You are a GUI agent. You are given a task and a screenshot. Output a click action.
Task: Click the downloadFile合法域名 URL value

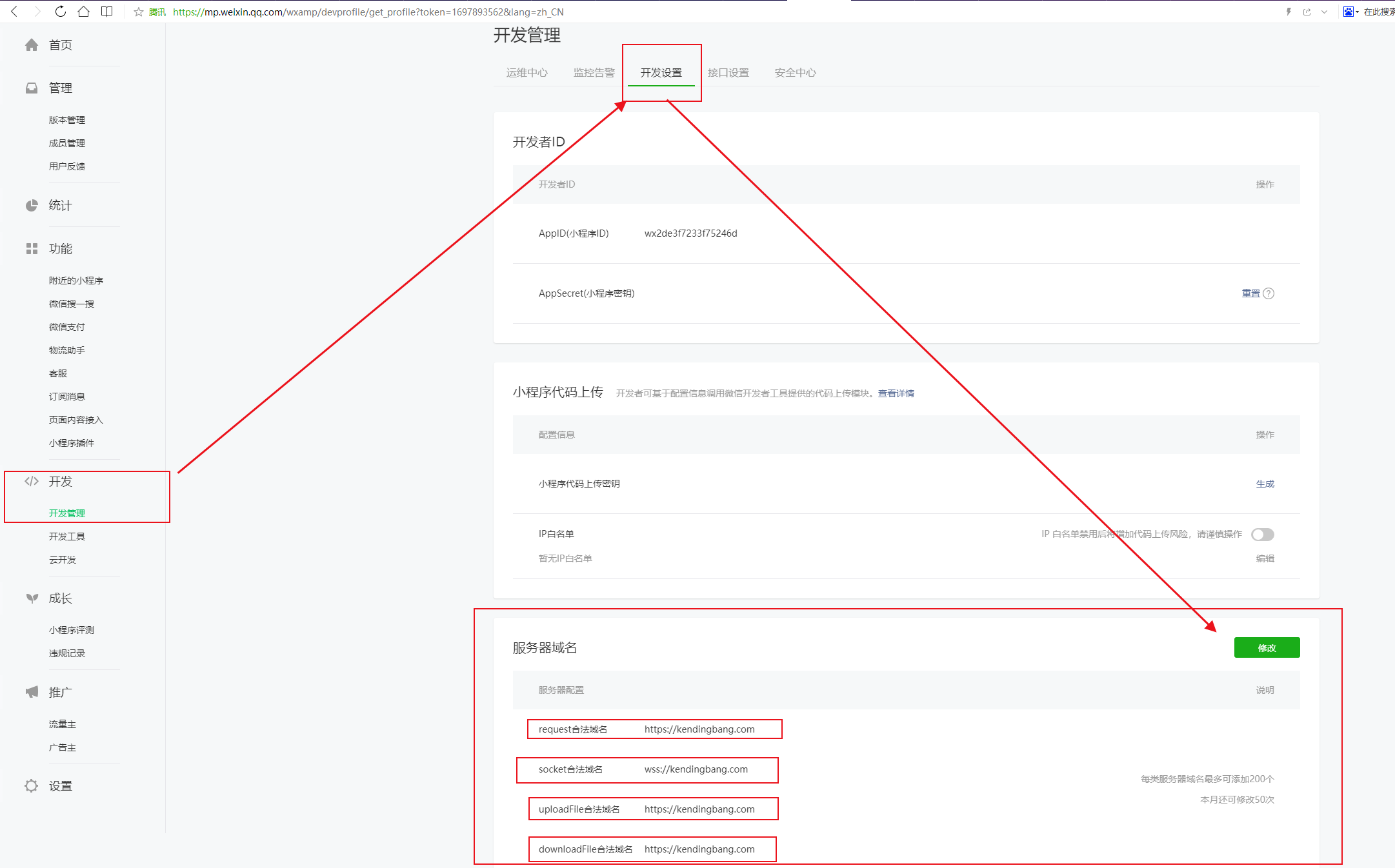click(699, 849)
